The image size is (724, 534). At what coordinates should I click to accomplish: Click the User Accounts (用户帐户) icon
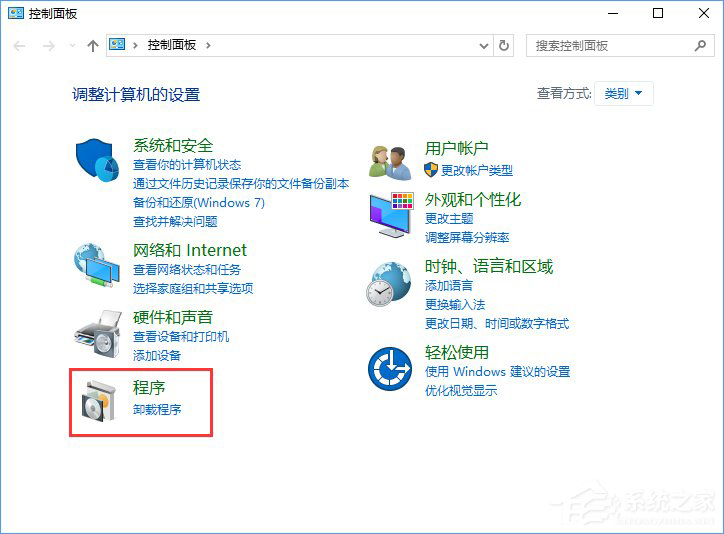[x=390, y=160]
